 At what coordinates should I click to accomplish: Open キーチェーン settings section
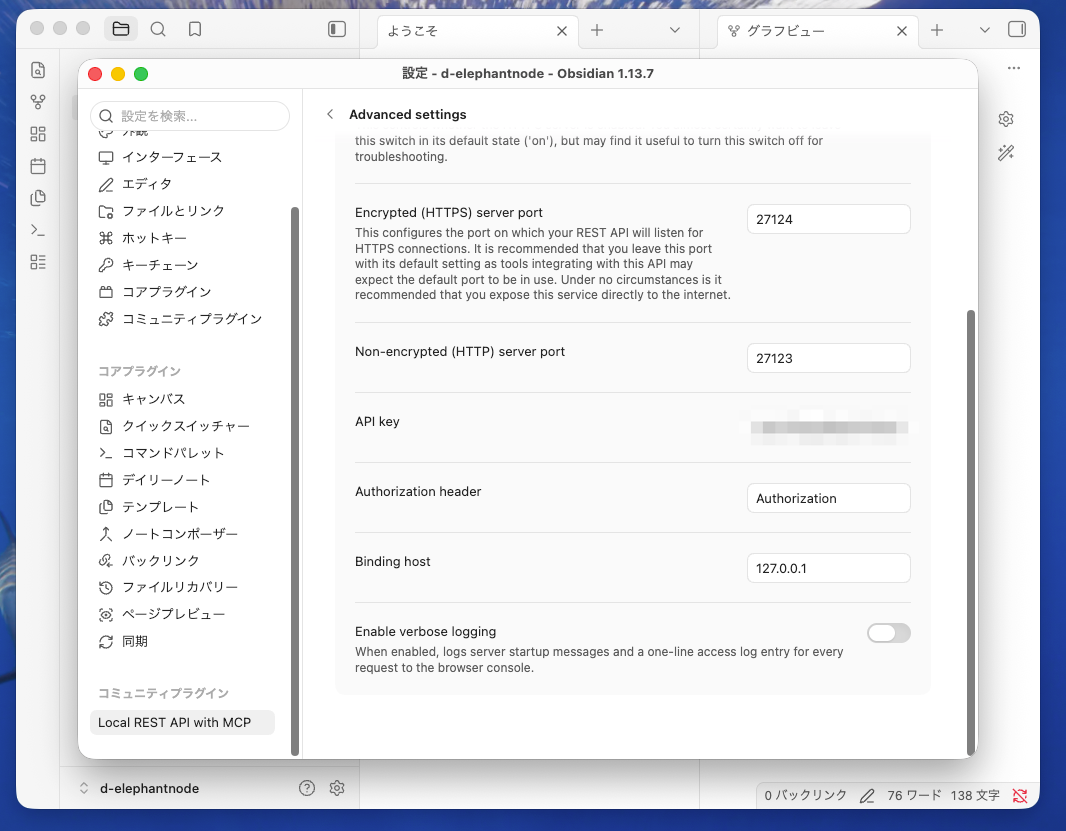tap(182, 265)
